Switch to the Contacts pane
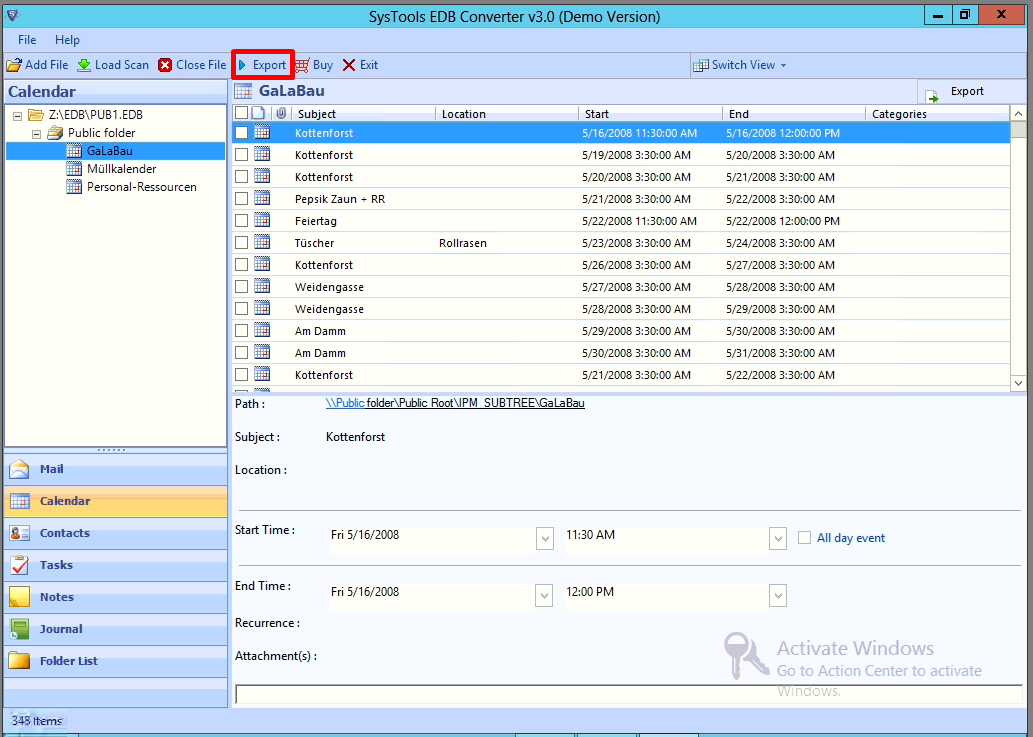This screenshot has height=737, width=1033. (115, 533)
